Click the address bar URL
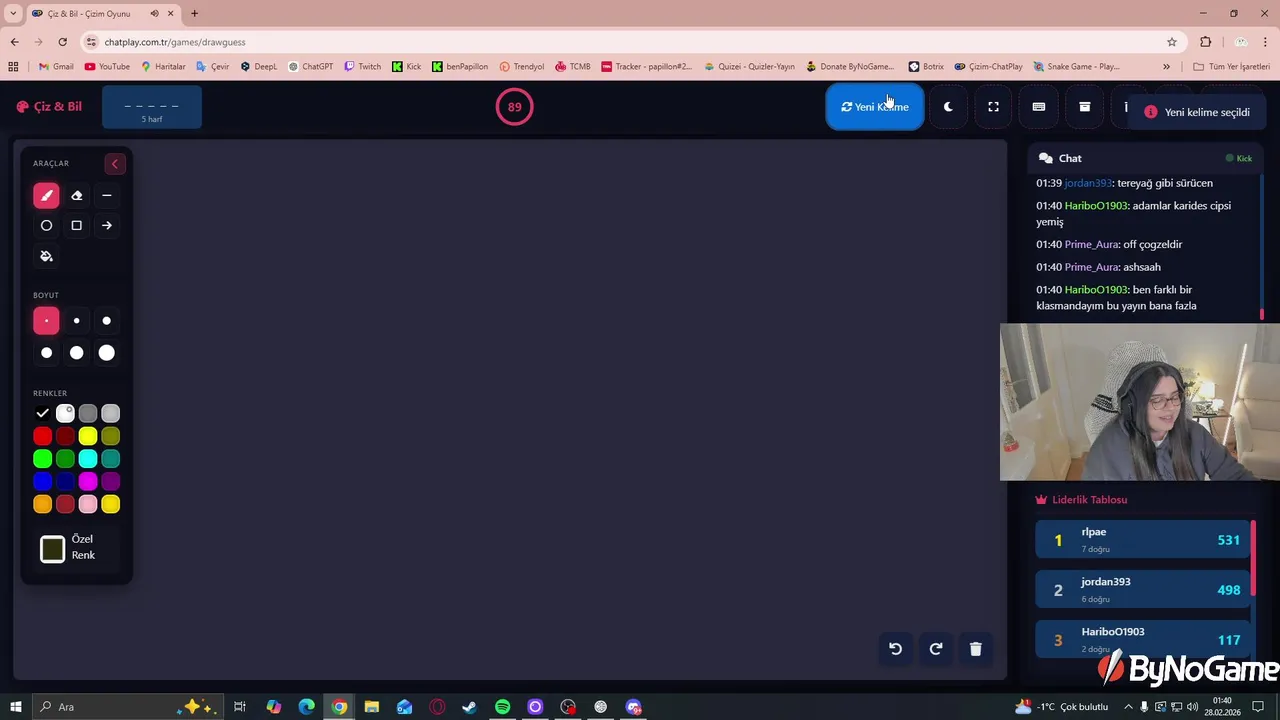Image resolution: width=1280 pixels, height=720 pixels. click(175, 42)
